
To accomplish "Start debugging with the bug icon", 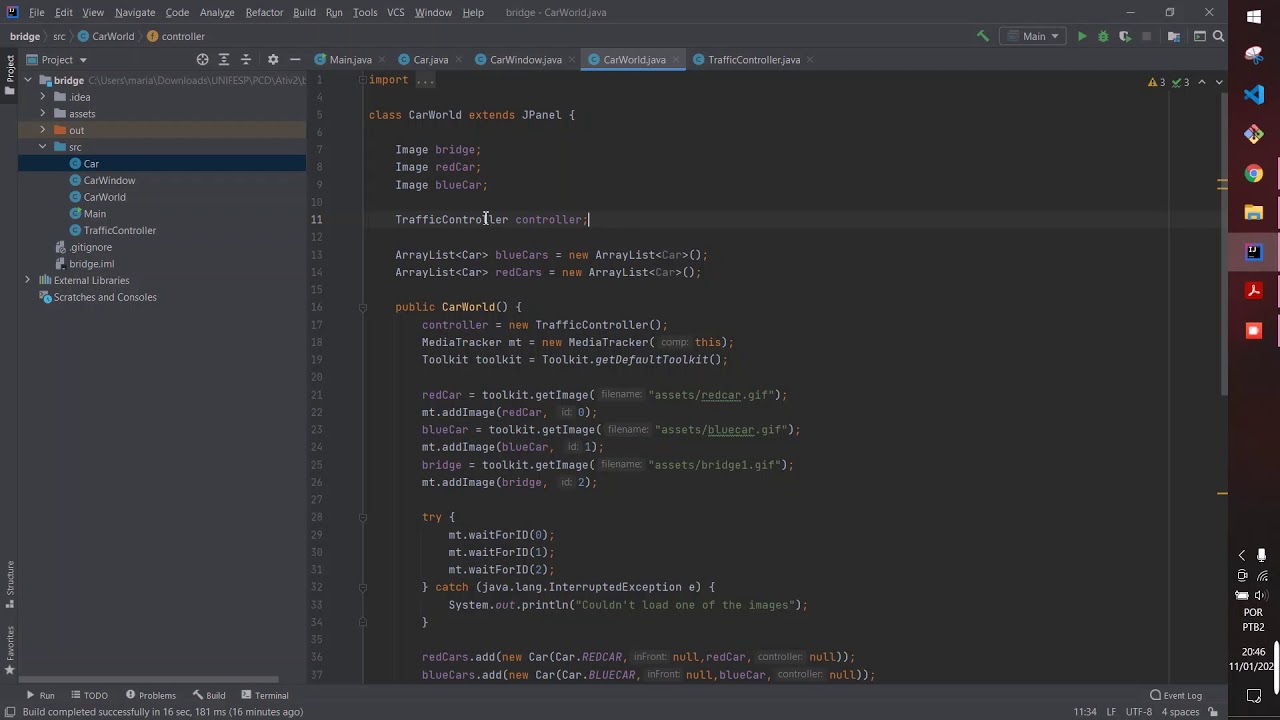I will pyautogui.click(x=1103, y=36).
